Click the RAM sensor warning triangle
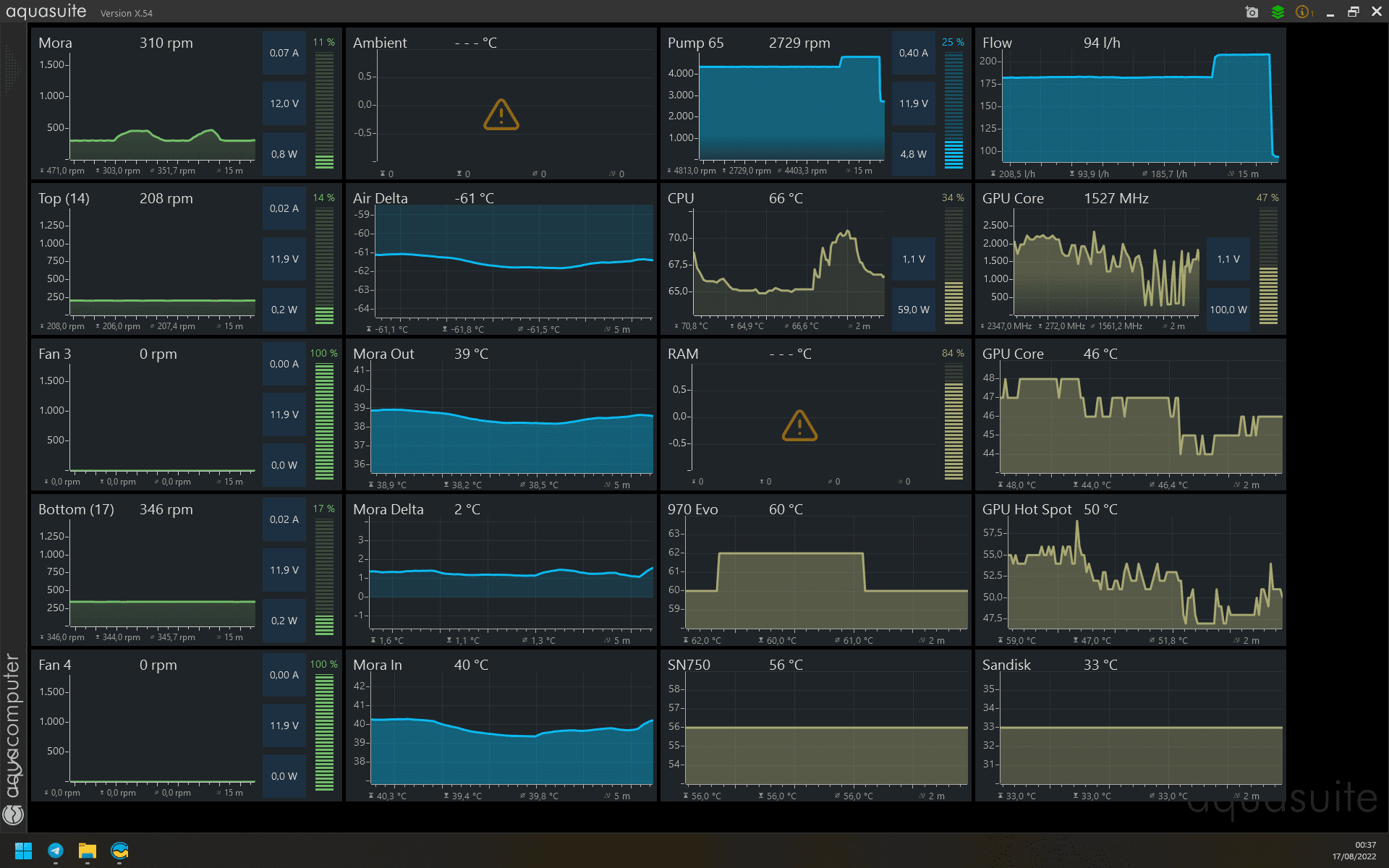The image size is (1389, 868). 799,426
